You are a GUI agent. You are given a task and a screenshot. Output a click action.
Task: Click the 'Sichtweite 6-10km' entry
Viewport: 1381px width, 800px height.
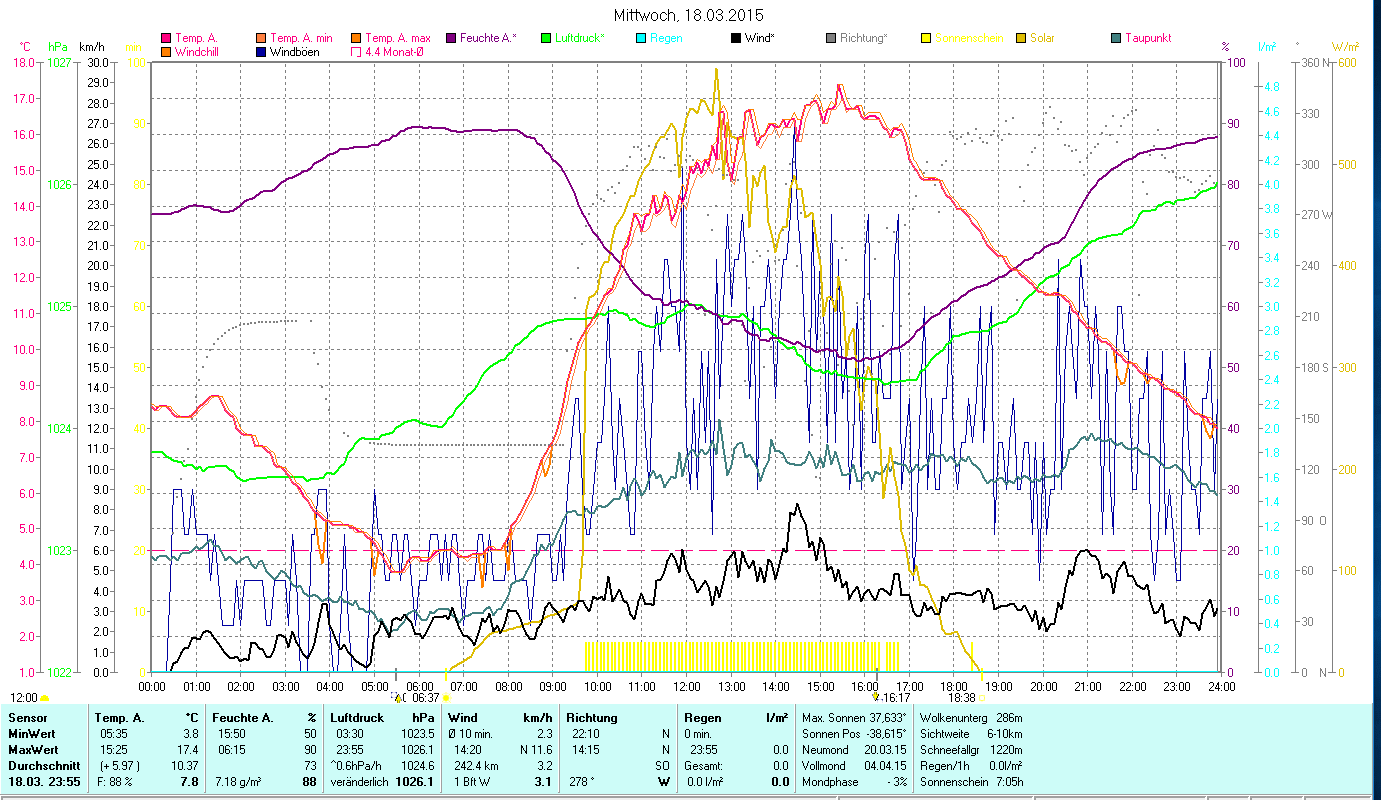pos(970,734)
